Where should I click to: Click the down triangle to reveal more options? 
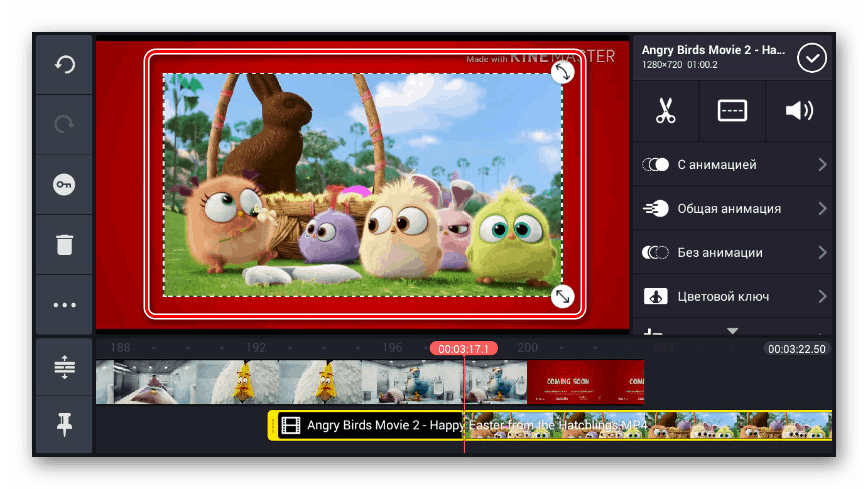732,331
